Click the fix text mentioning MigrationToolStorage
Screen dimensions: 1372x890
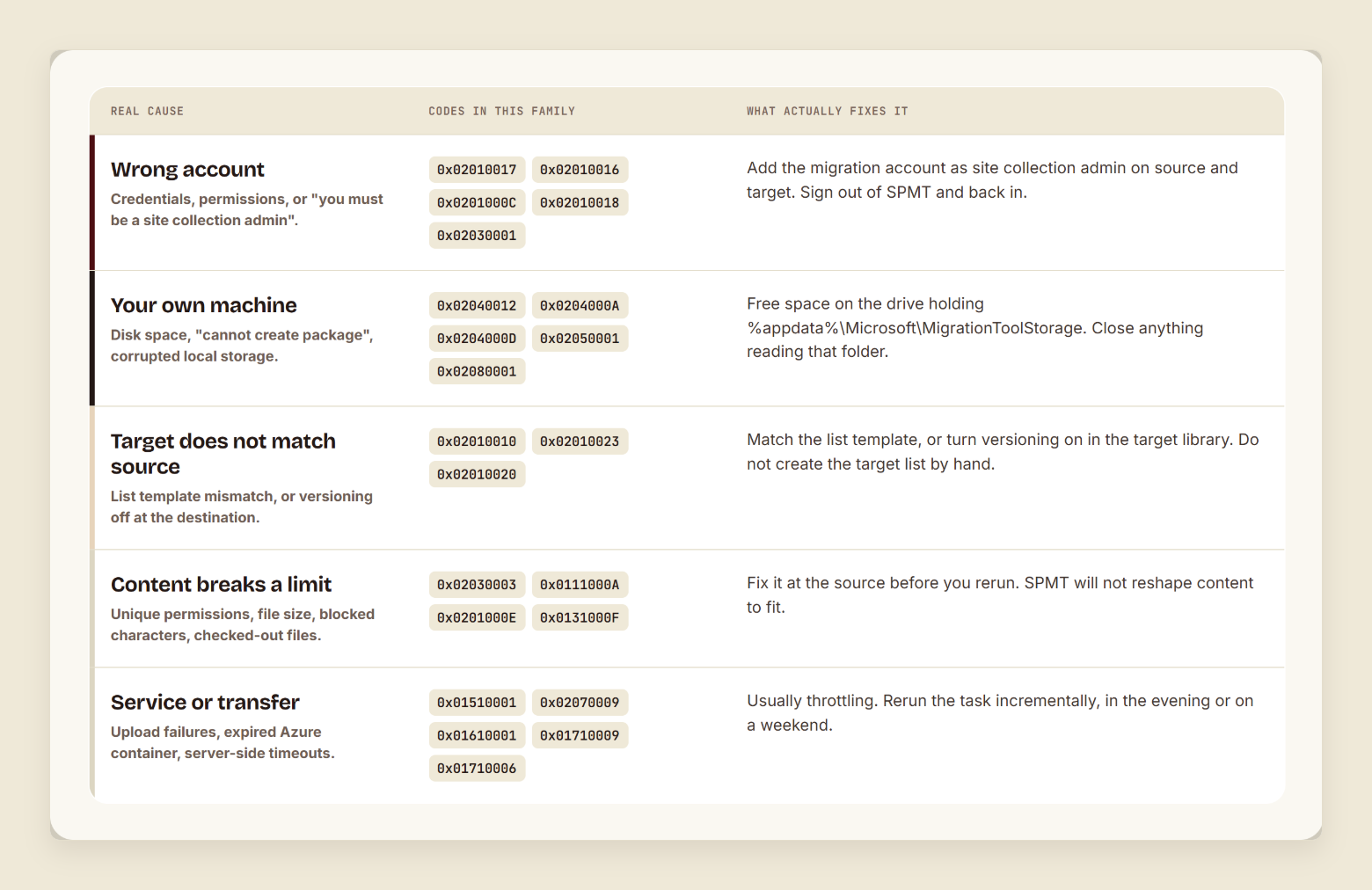(974, 328)
